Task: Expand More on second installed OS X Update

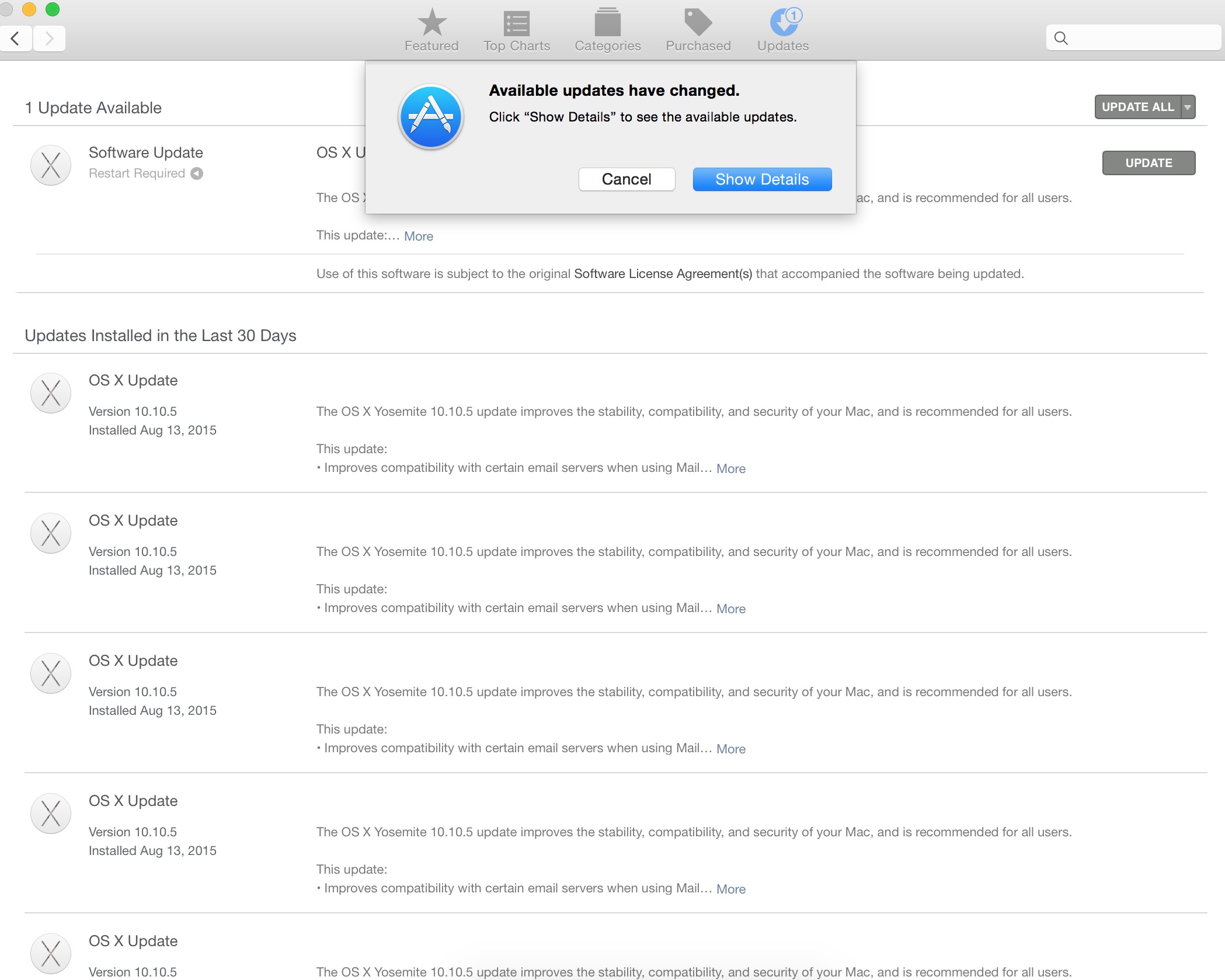Action: (730, 609)
